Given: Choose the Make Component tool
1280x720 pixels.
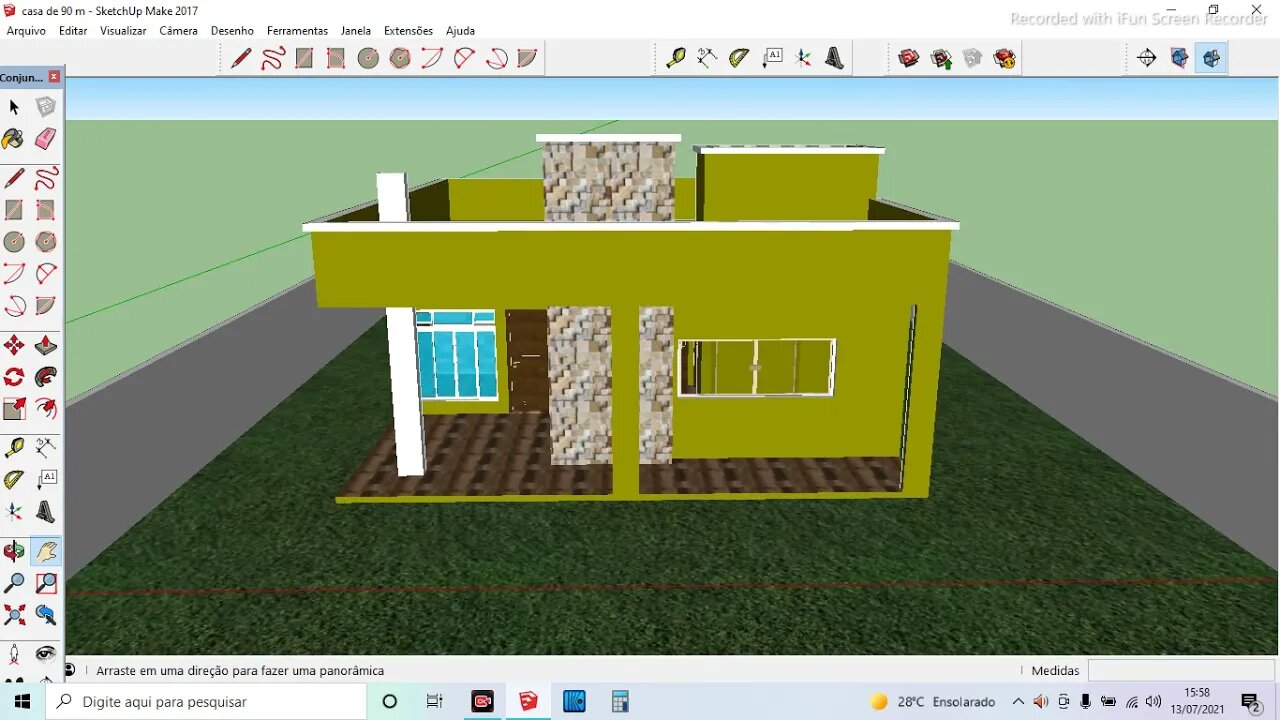Looking at the screenshot, I should tap(46, 107).
